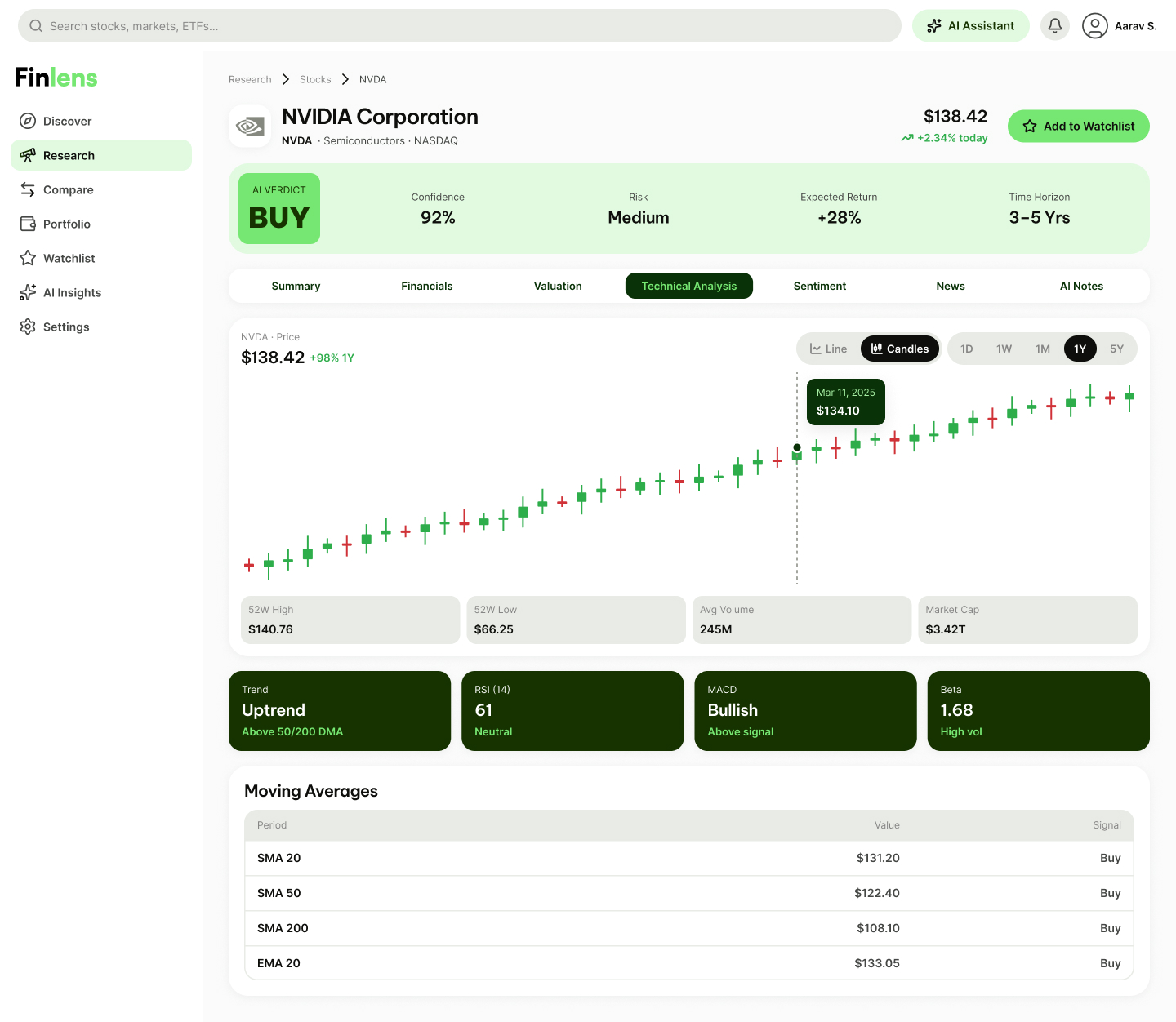The height and width of the screenshot is (1022, 1176).
Task: Open the Valuation tab
Action: (x=558, y=286)
